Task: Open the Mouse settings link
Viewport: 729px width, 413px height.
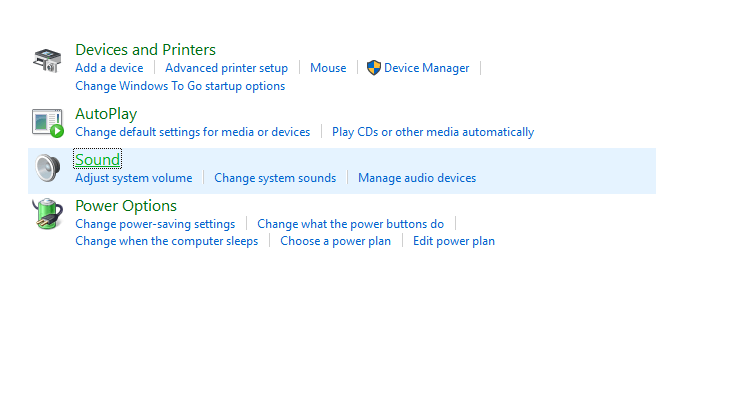Action: (328, 68)
